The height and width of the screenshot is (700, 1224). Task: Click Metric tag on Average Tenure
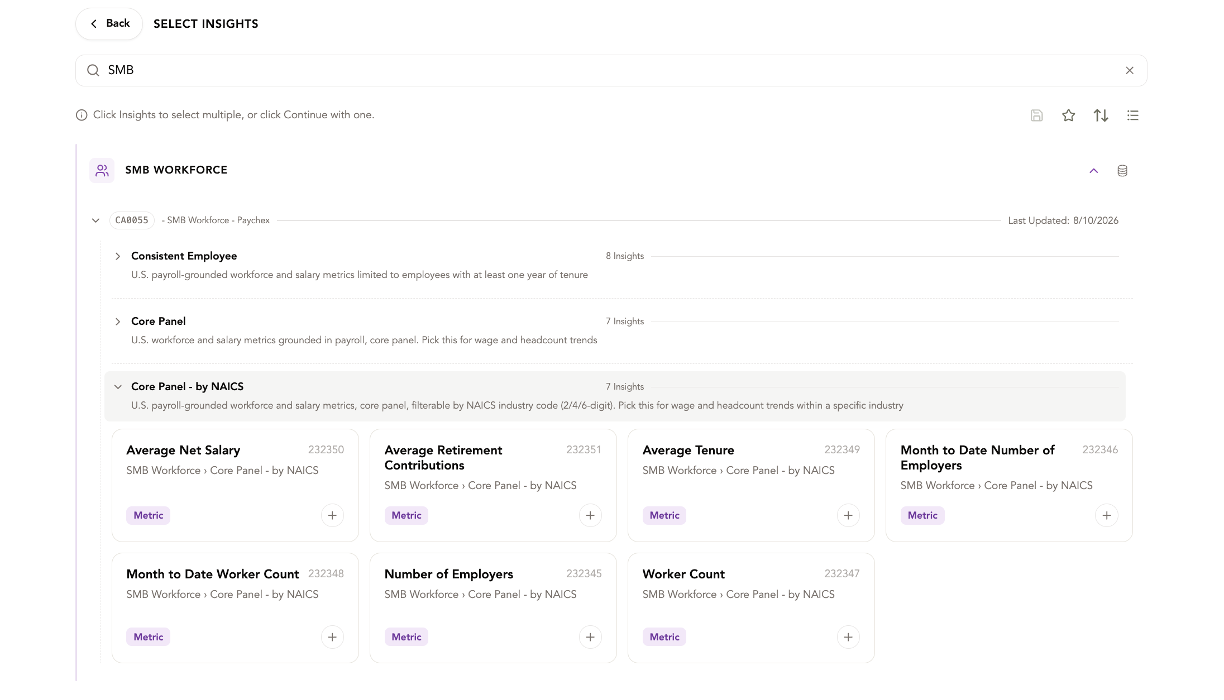point(664,515)
